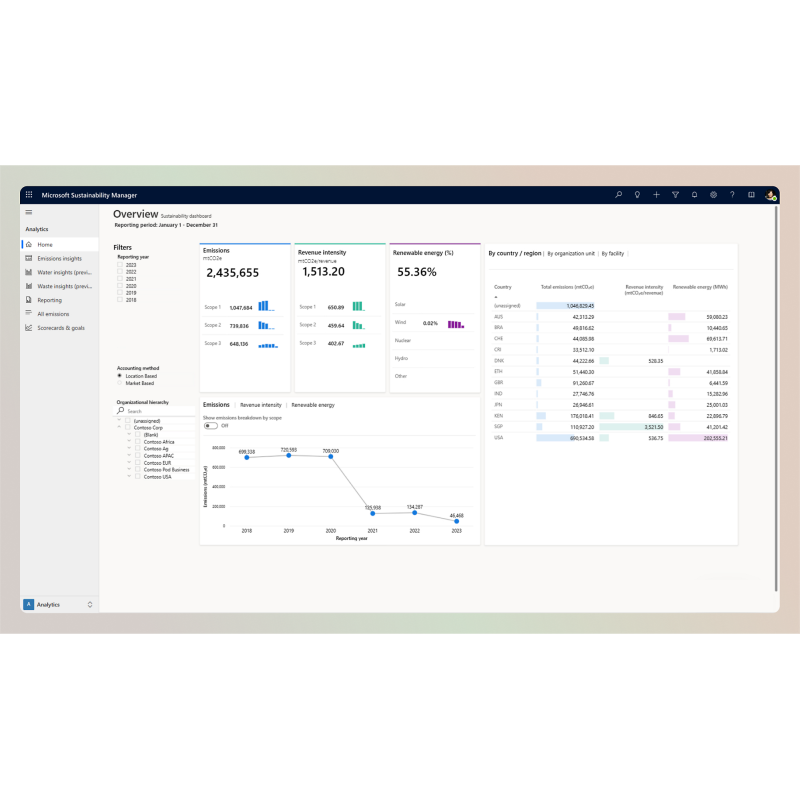This screenshot has width=800, height=800.
Task: Click the search magnifier in the top bar
Action: tap(618, 194)
